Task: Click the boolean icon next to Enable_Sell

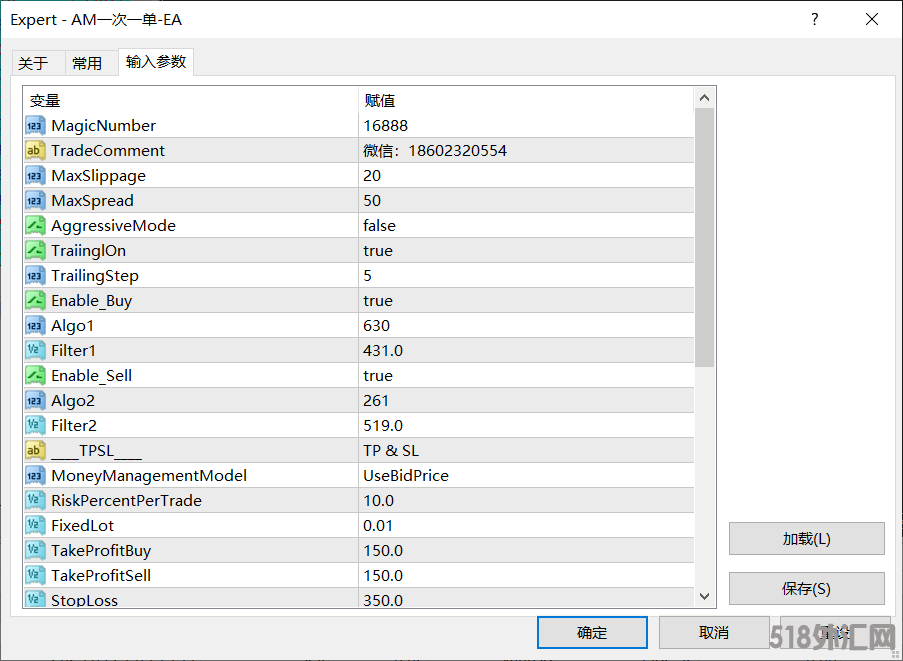Action: point(35,376)
